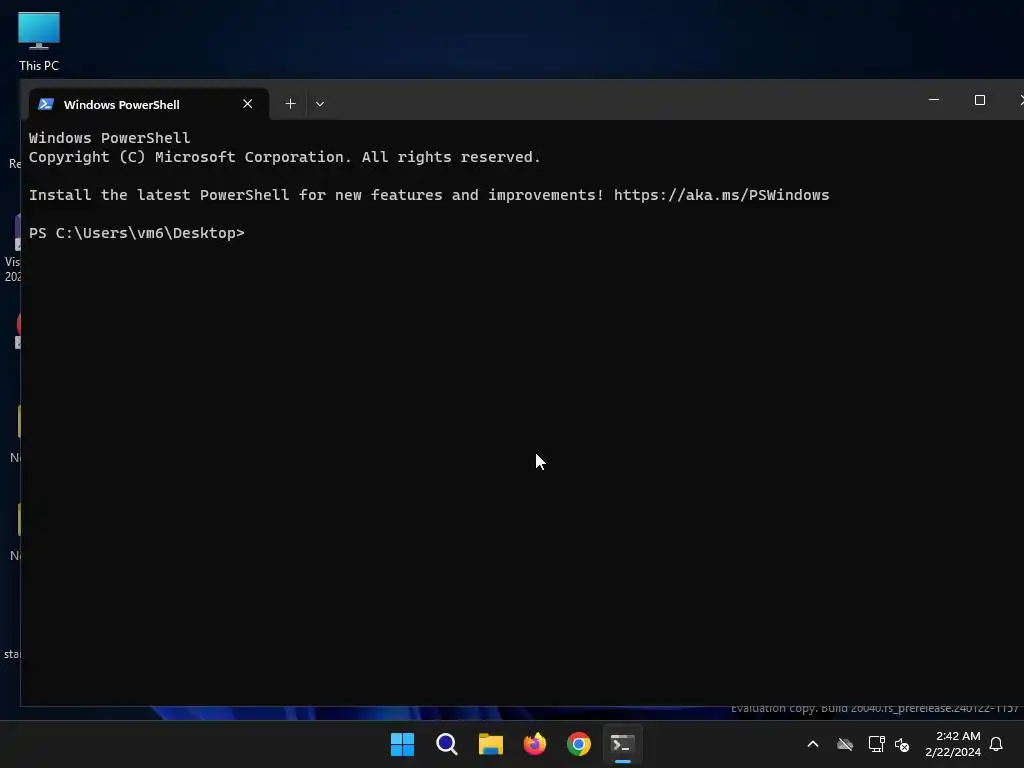Open the notifications bell
The height and width of the screenshot is (768, 1024).
[997, 744]
